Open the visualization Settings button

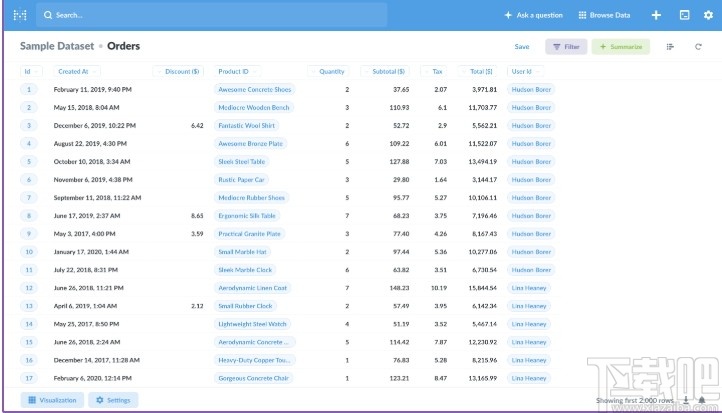coord(113,400)
